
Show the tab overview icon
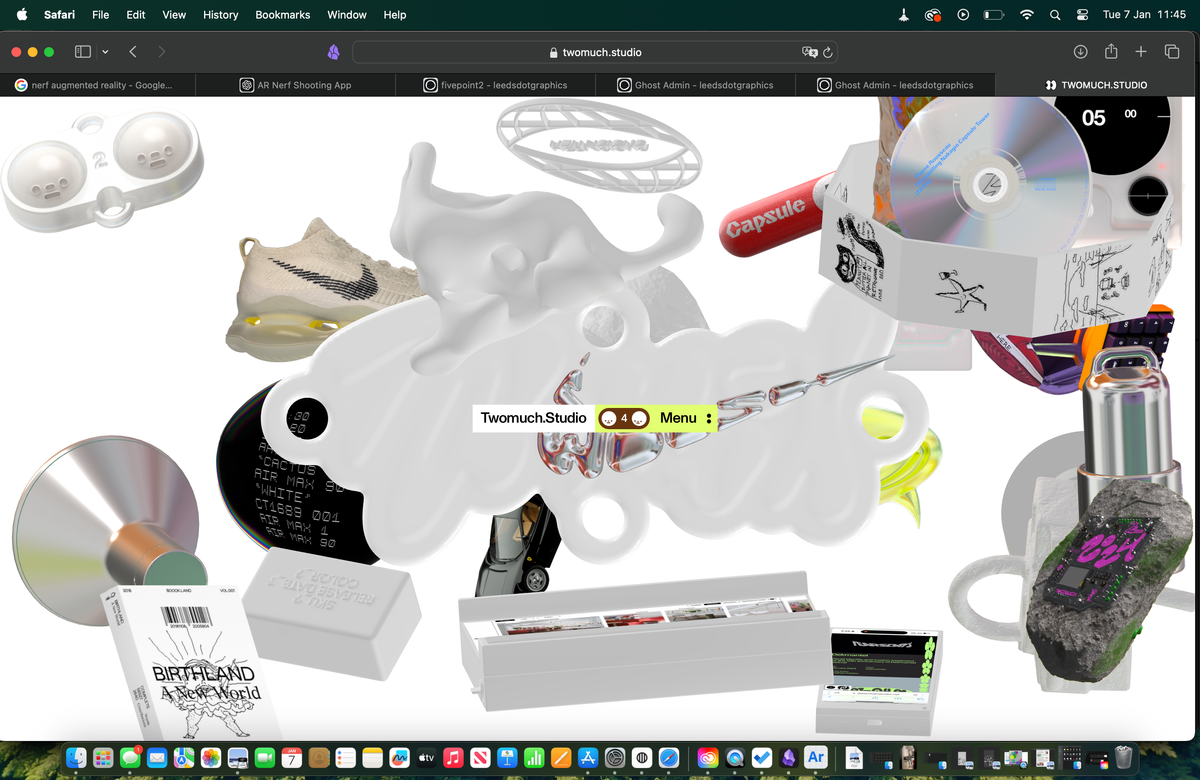click(1172, 52)
